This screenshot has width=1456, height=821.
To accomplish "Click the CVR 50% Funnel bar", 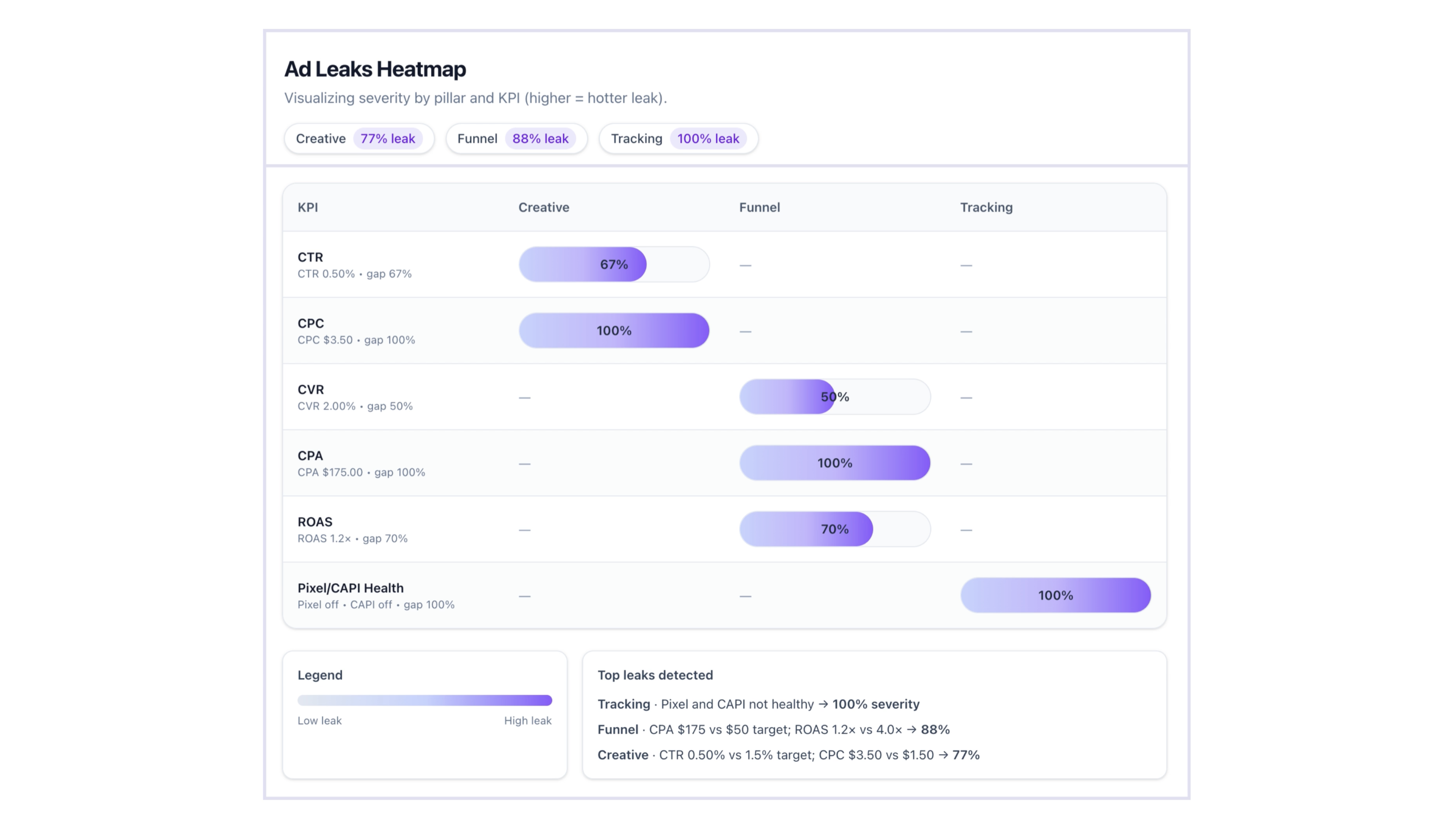I will tap(834, 397).
